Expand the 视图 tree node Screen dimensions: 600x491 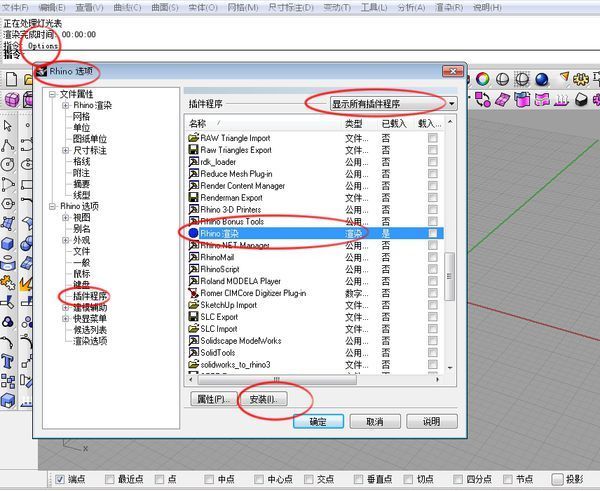point(65,217)
